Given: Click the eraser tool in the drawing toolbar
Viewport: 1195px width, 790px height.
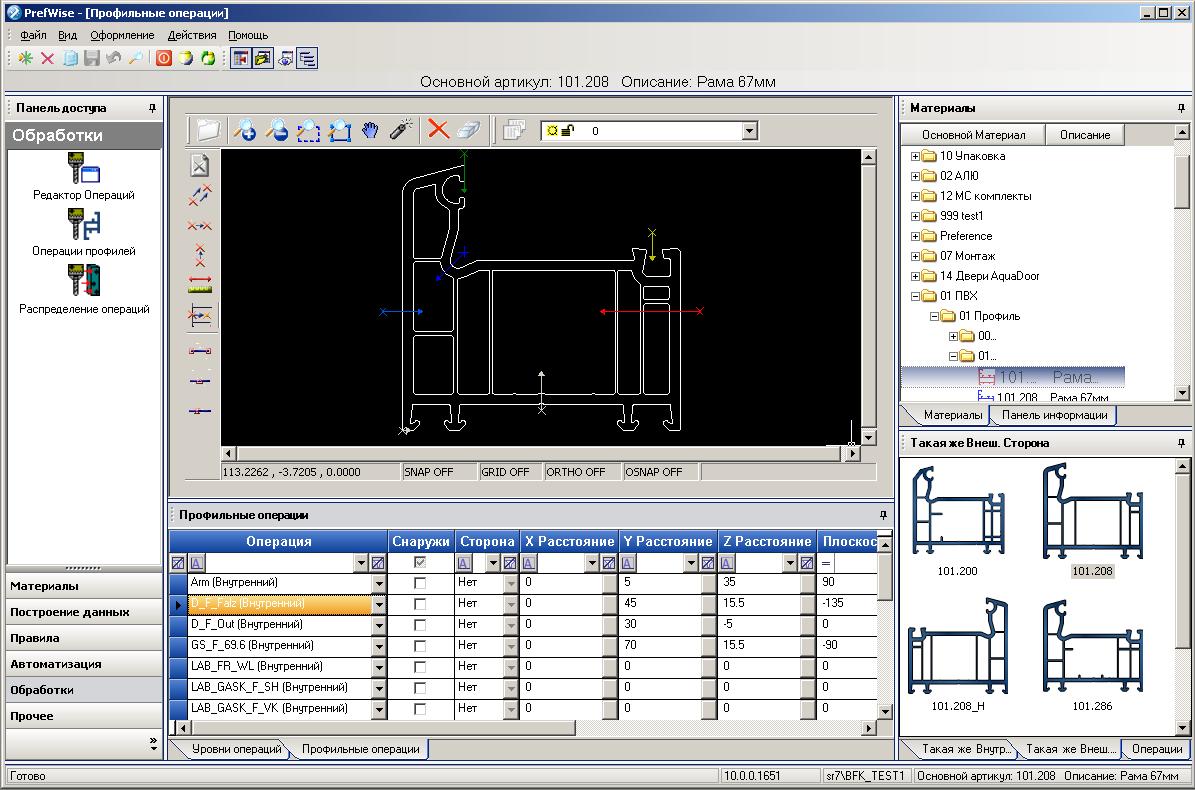Looking at the screenshot, I should pyautogui.click(x=469, y=130).
